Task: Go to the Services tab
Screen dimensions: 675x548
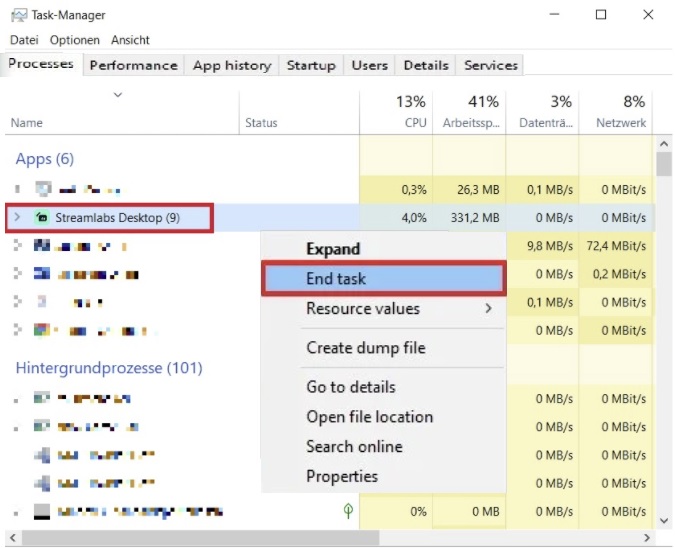Action: tap(491, 65)
